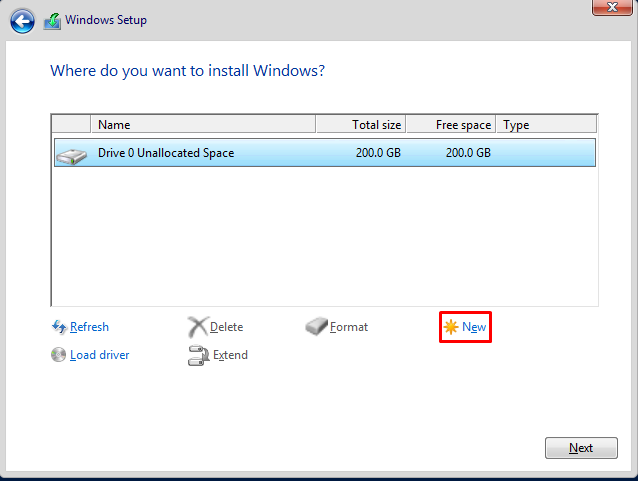Click the 200.0 GB total size value
The height and width of the screenshot is (481, 638).
coord(378,153)
